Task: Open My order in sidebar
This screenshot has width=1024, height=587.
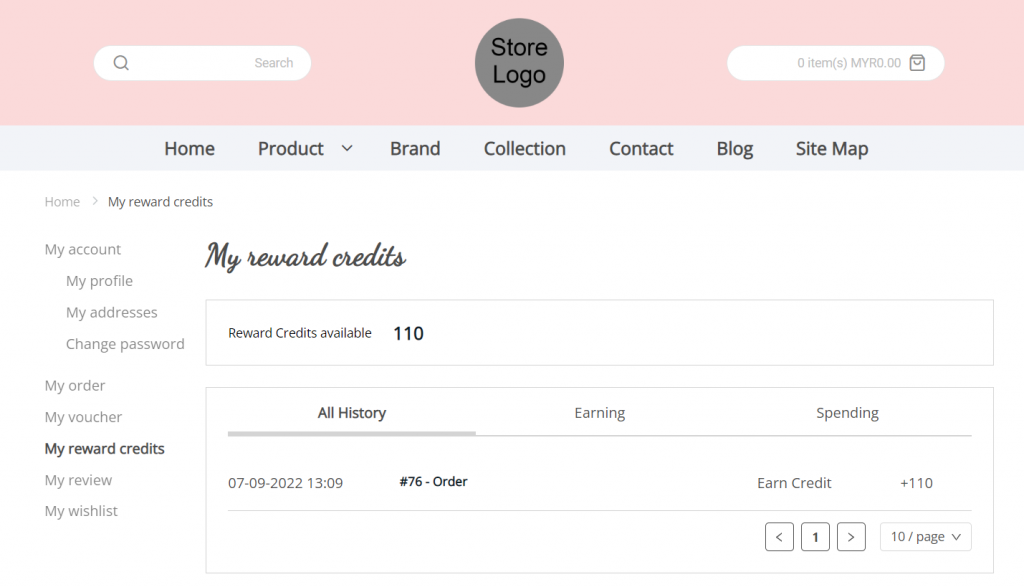Action: click(74, 385)
